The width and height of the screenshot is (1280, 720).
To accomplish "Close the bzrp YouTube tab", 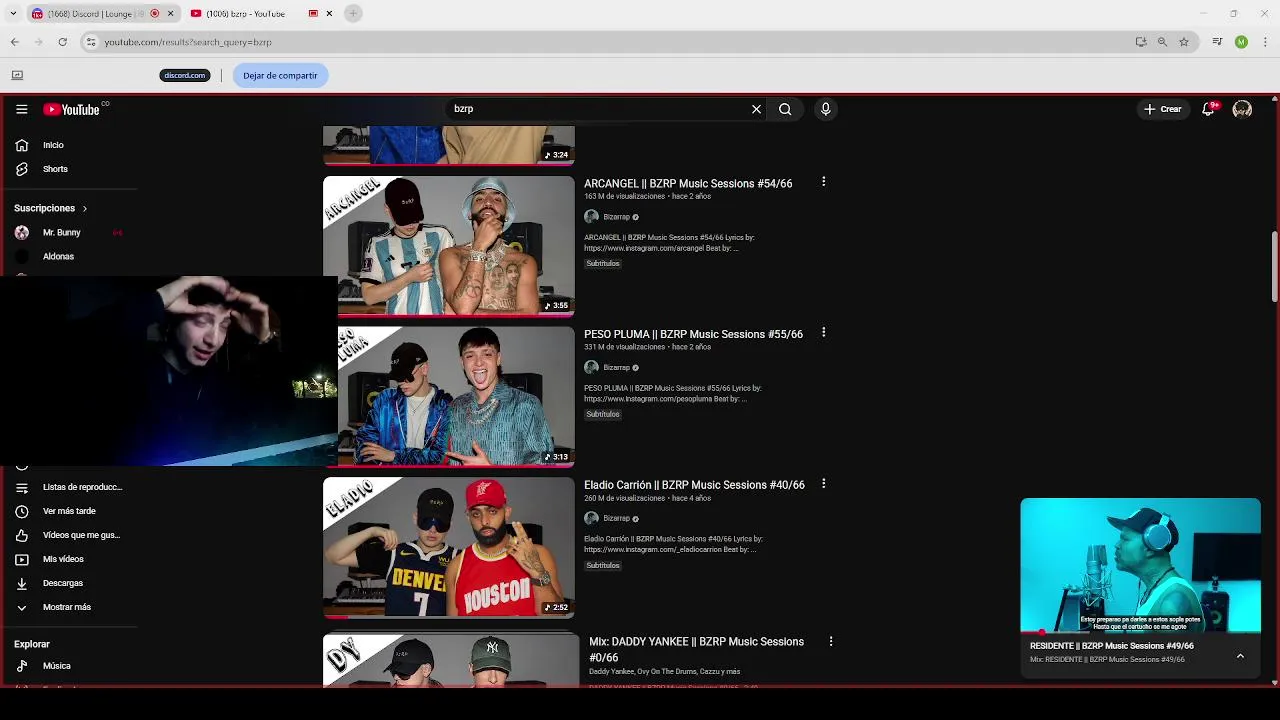I will pos(329,13).
